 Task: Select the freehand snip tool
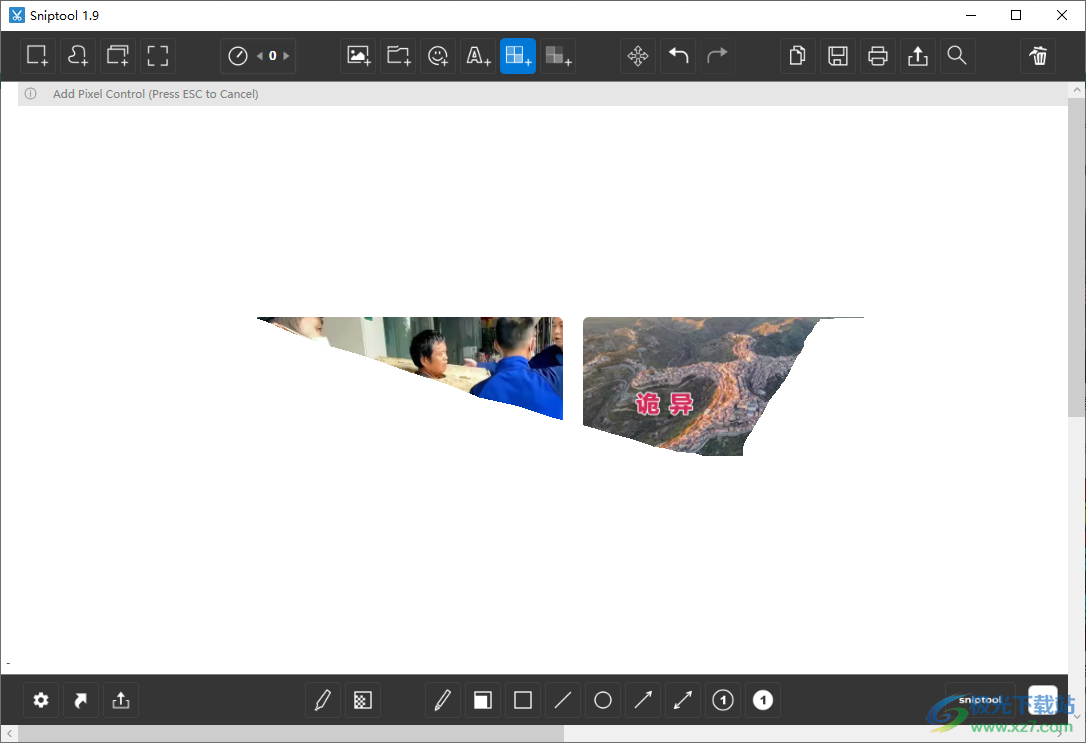[x=77, y=55]
